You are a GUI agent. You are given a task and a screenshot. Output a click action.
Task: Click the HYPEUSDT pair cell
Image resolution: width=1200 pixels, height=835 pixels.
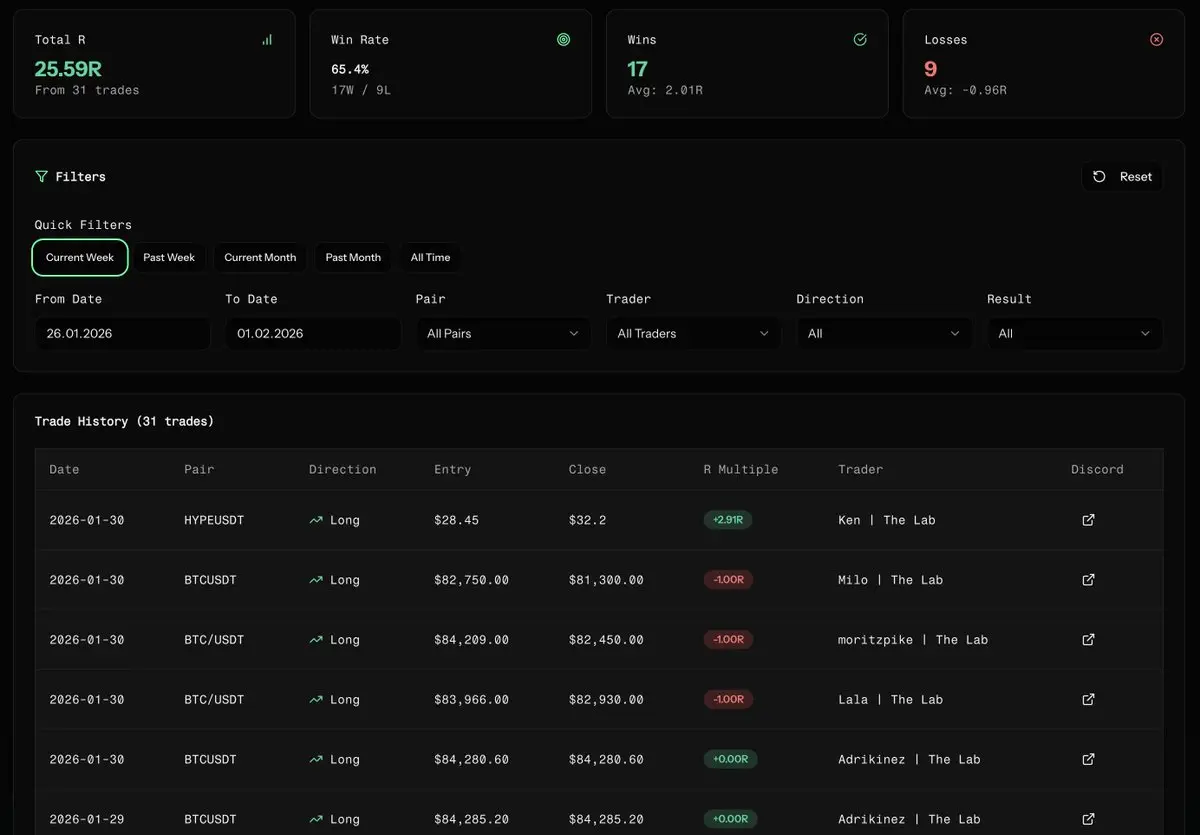click(214, 520)
